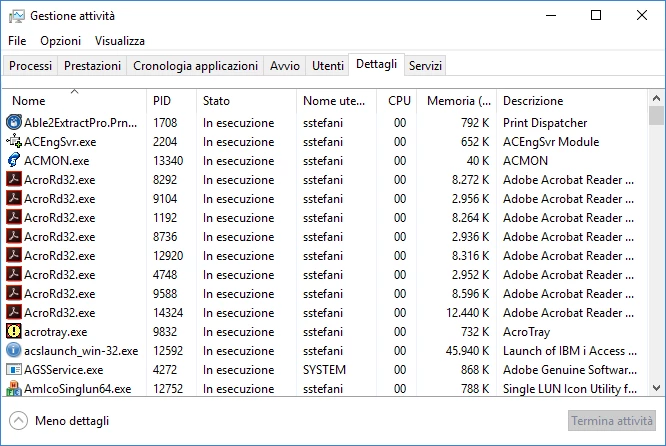Open the File menu
The image size is (666, 446).
point(17,41)
